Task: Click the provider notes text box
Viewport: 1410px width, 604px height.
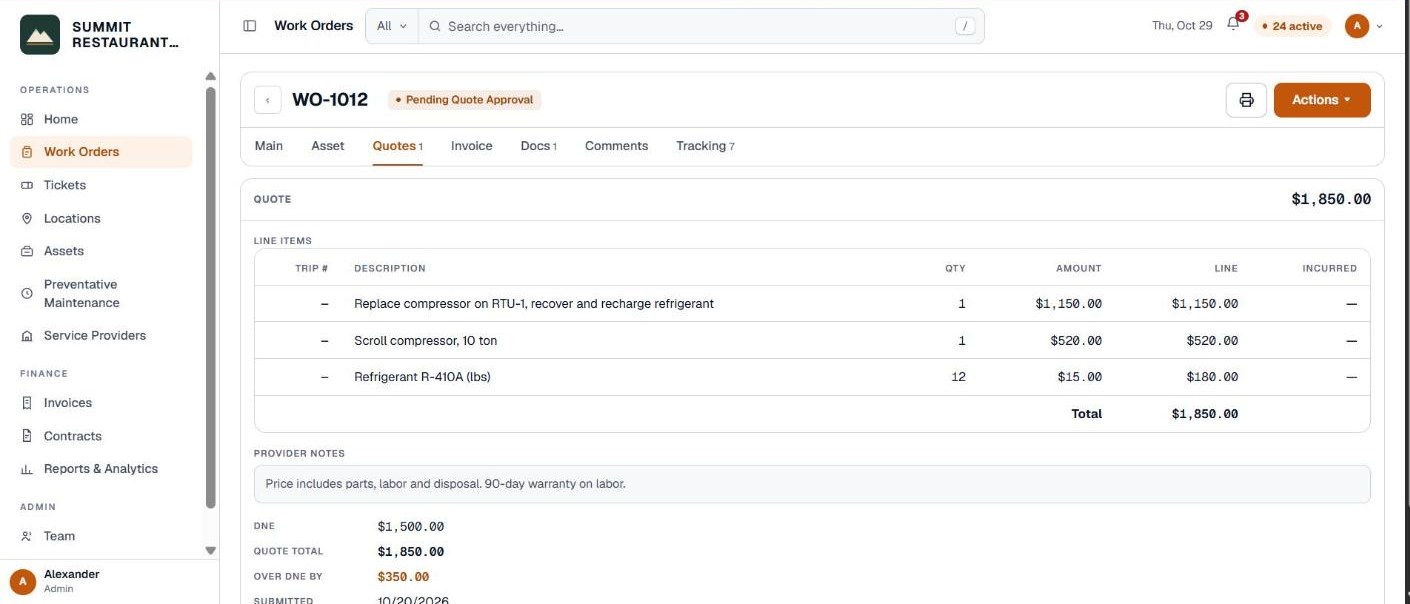Action: (812, 484)
